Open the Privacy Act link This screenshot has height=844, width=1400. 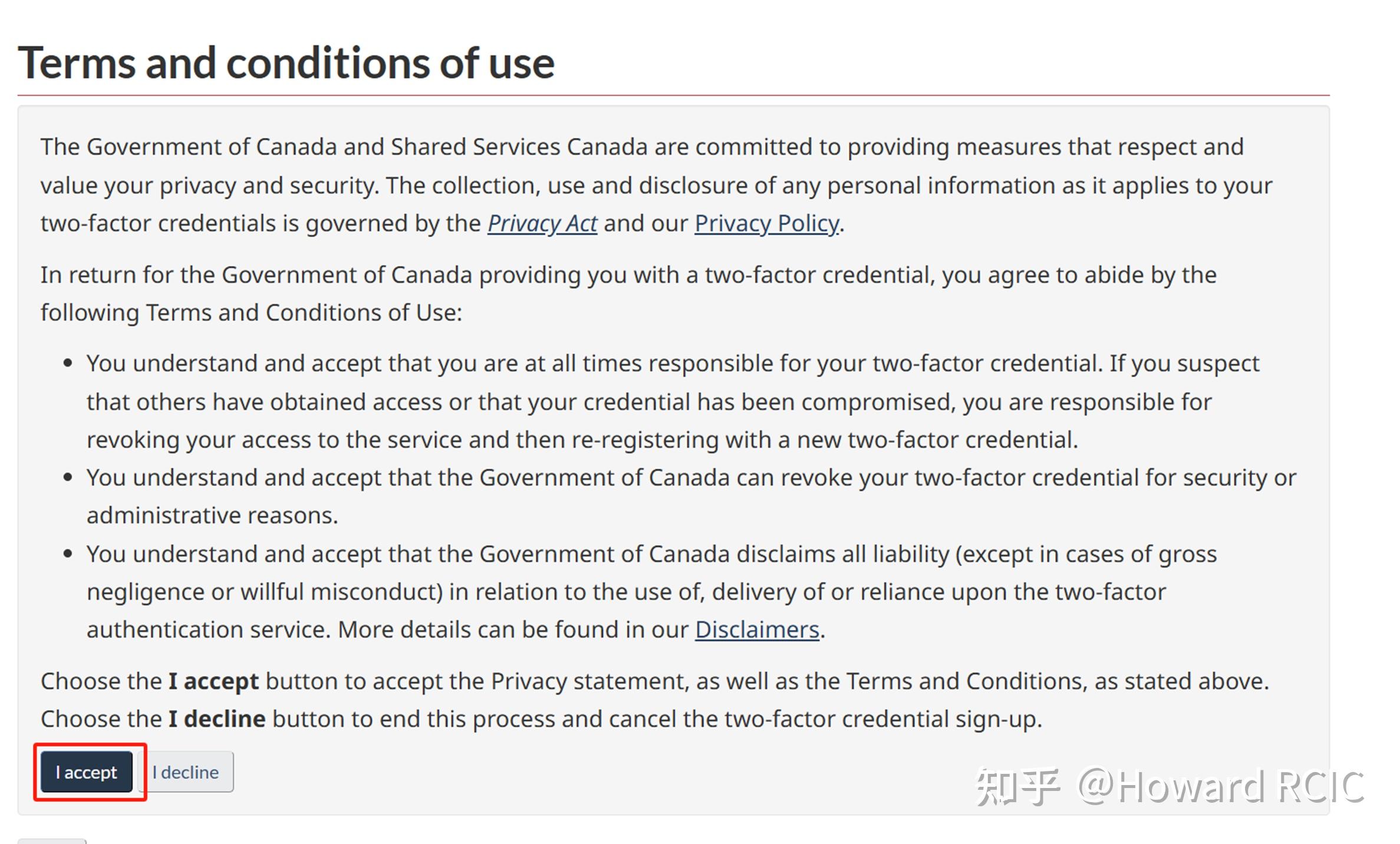tap(542, 223)
